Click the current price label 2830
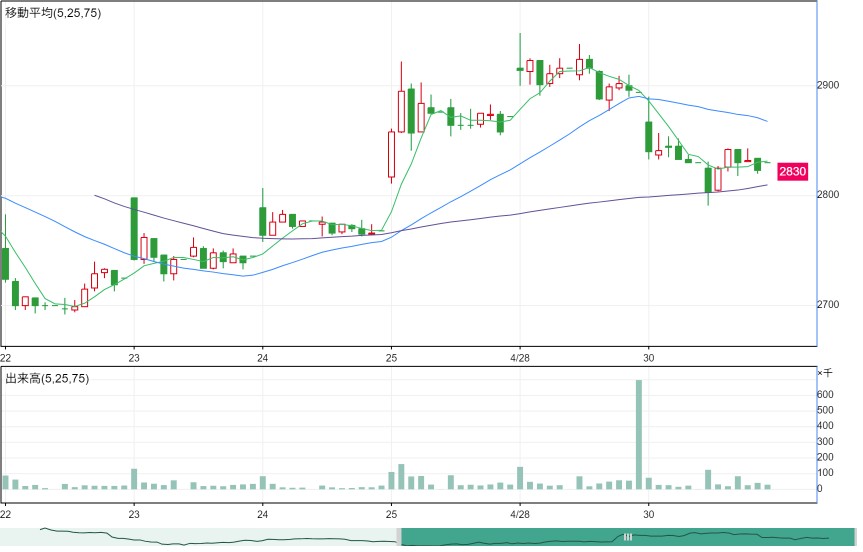Image resolution: width=863 pixels, height=552 pixels. click(x=792, y=172)
